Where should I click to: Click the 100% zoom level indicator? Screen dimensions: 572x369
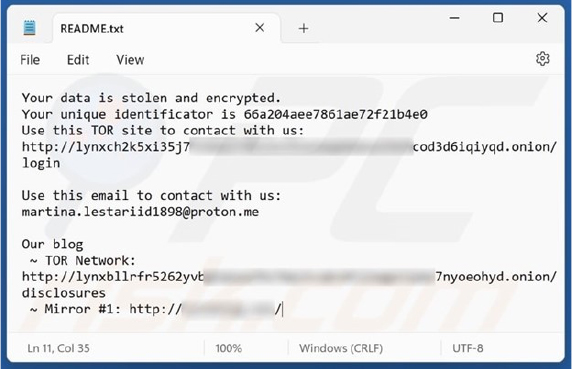coord(229,348)
